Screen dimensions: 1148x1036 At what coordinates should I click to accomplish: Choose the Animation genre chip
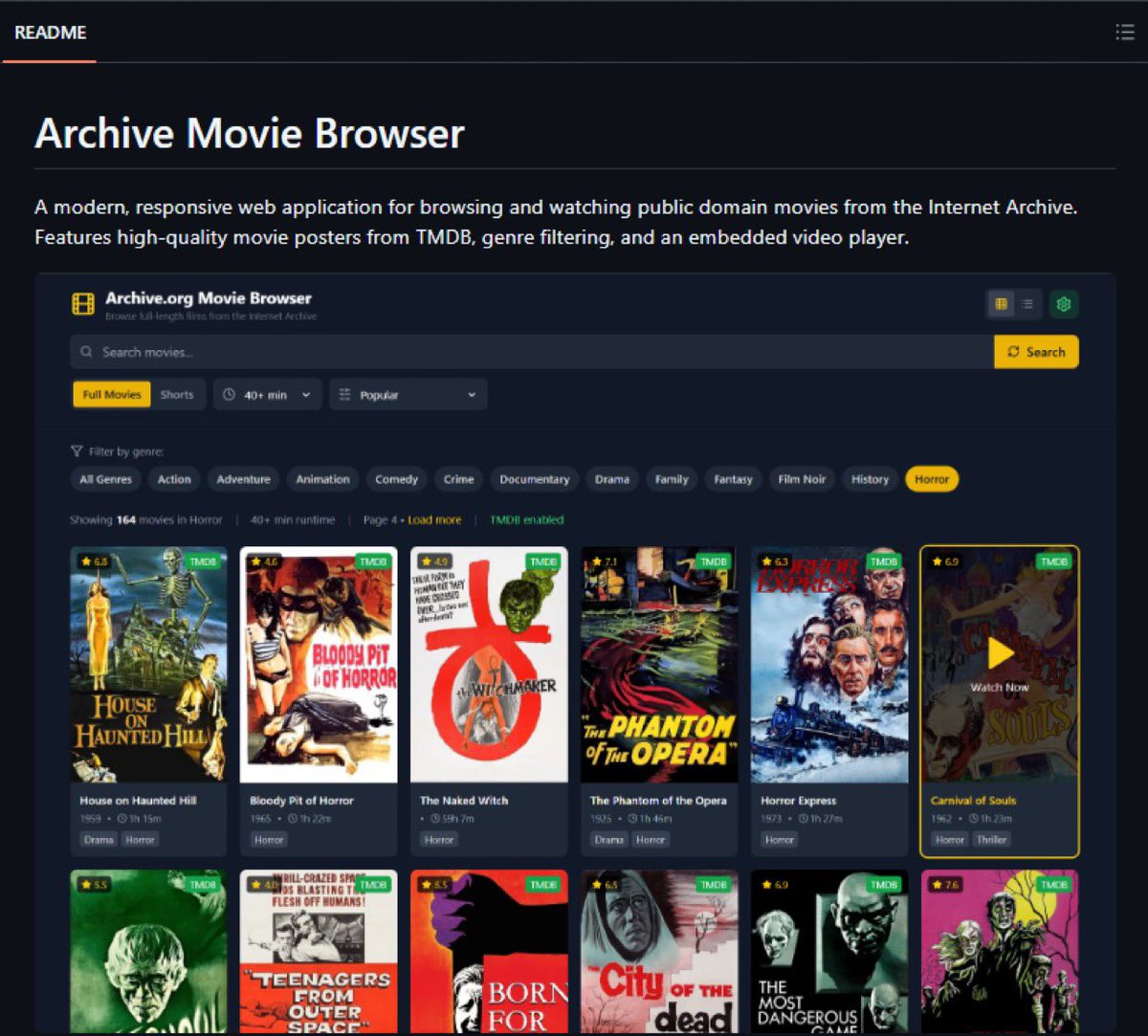point(322,479)
